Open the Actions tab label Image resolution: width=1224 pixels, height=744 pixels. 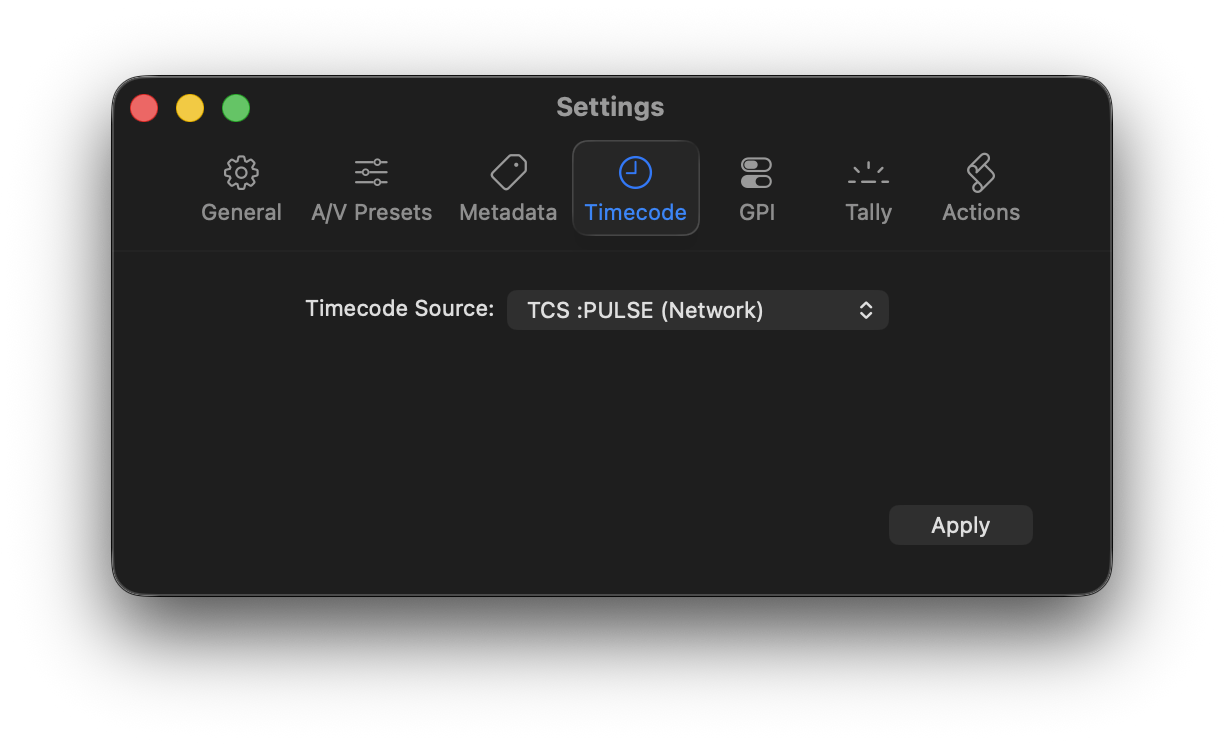click(x=980, y=212)
